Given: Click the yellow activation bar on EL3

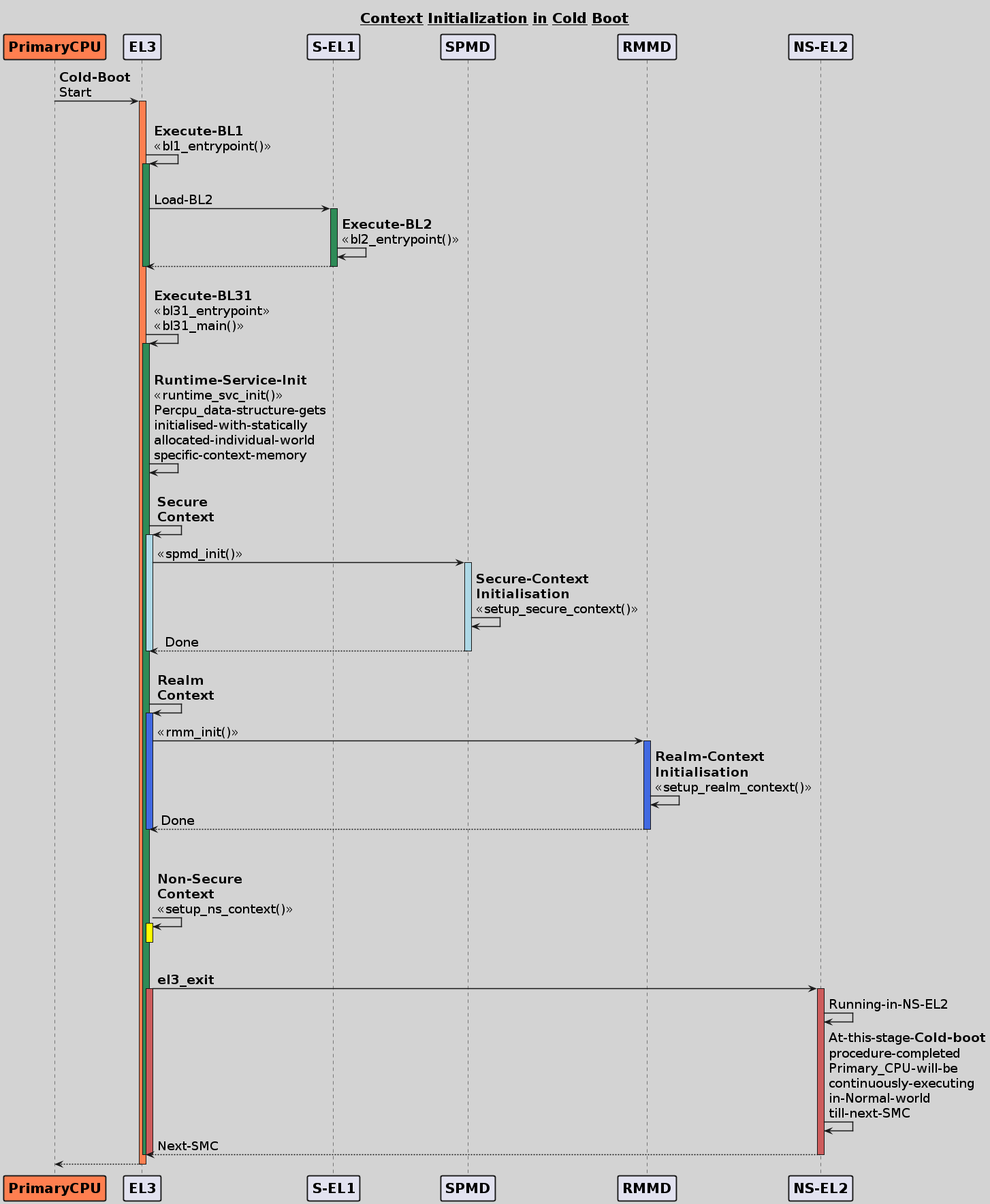Looking at the screenshot, I should pyautogui.click(x=149, y=932).
